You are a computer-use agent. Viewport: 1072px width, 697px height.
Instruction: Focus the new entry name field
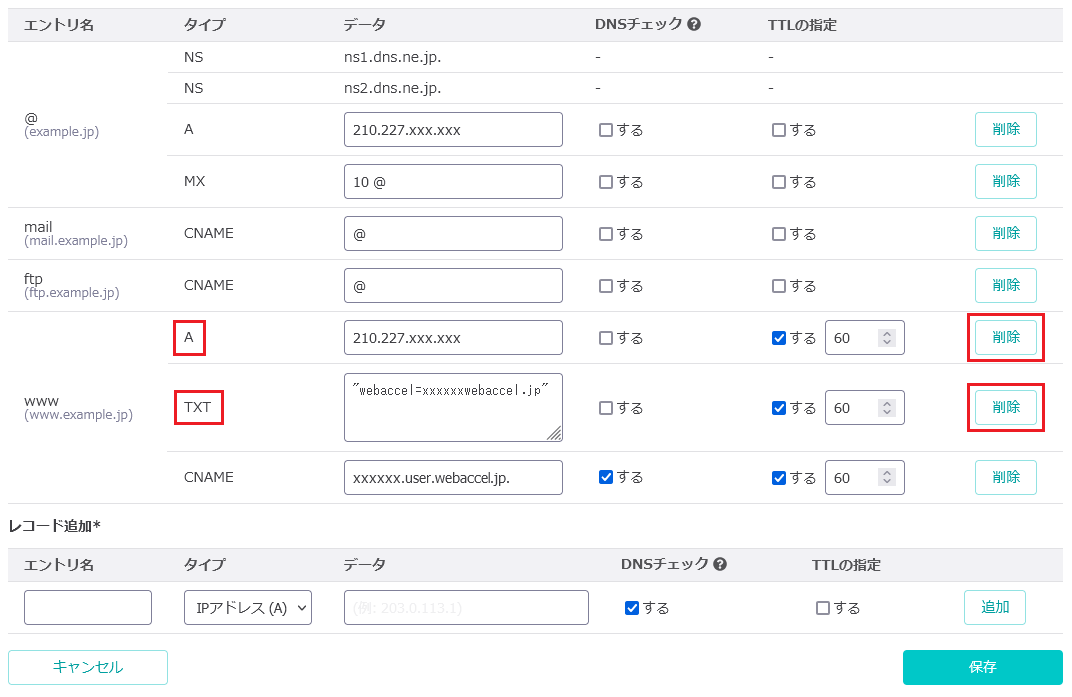pyautogui.click(x=88, y=607)
